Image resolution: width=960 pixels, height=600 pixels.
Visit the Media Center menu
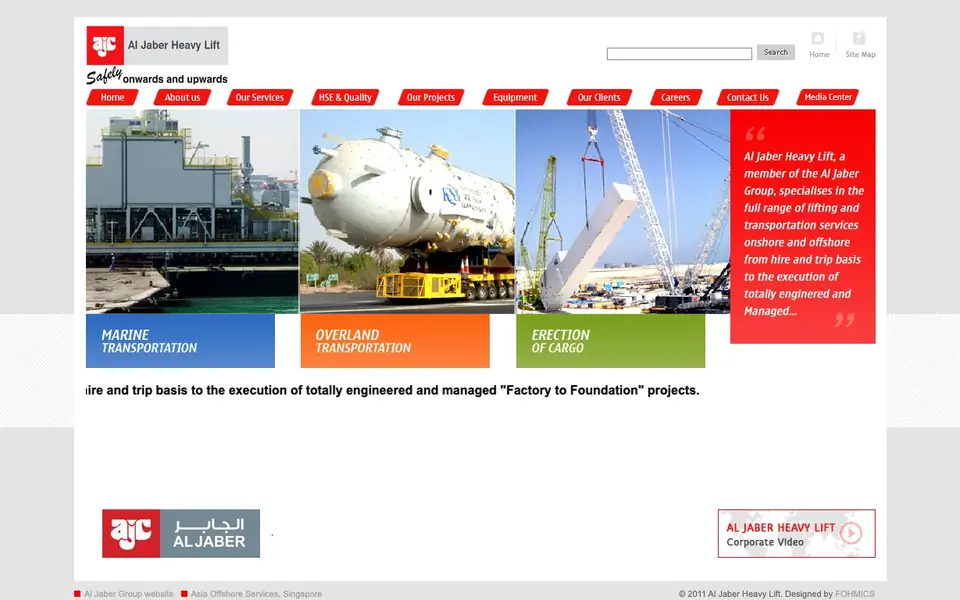(x=828, y=97)
